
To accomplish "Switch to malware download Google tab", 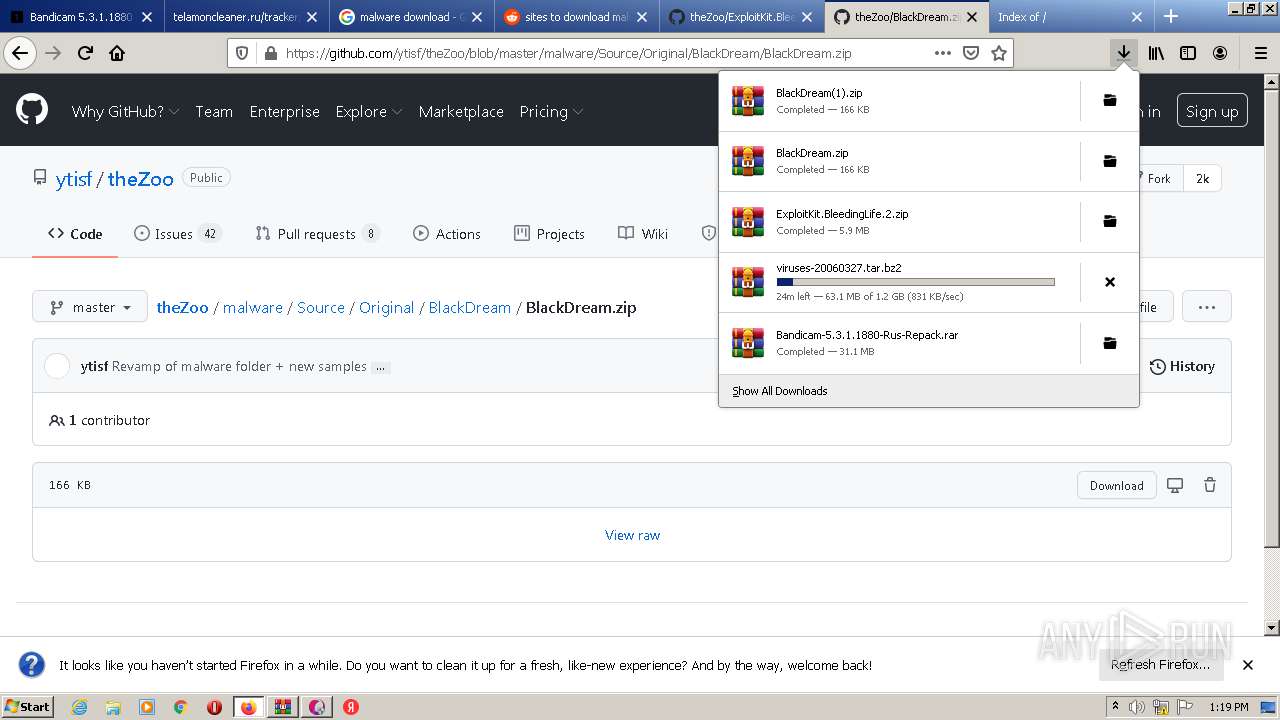I will point(411,16).
